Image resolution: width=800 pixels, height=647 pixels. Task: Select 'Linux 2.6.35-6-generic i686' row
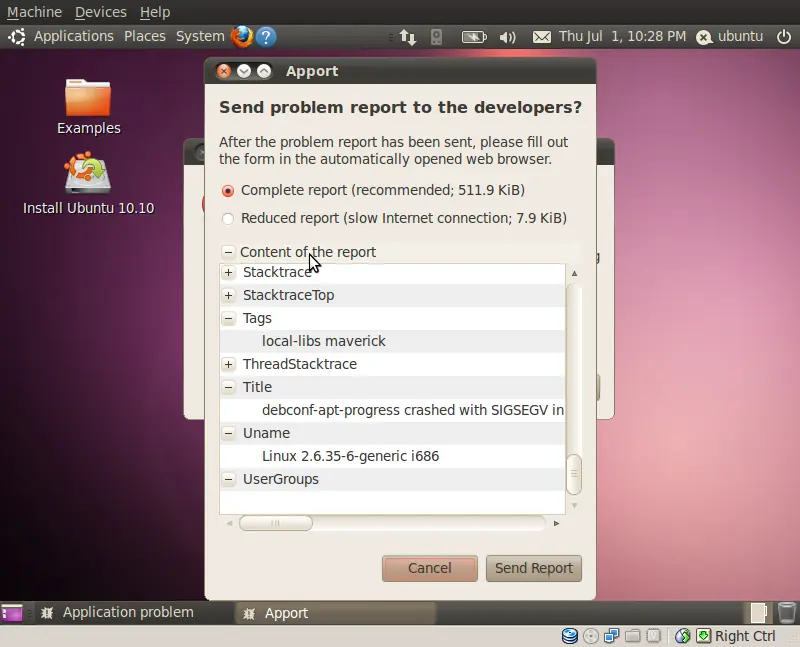point(392,456)
